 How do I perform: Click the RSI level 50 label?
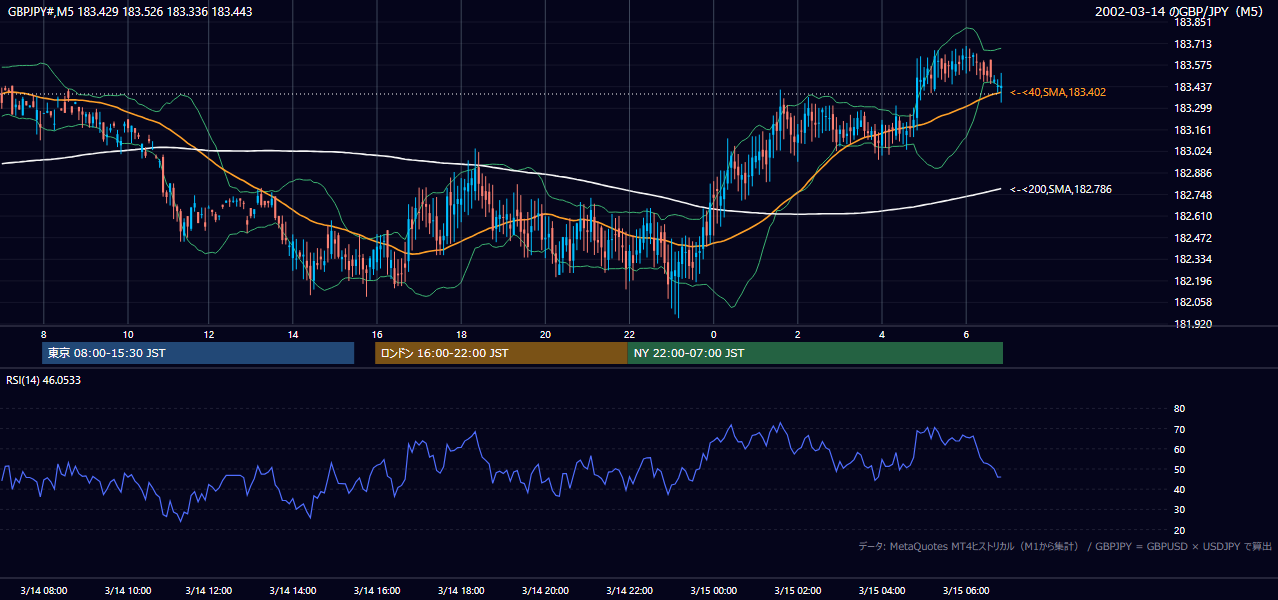[x=1179, y=470]
